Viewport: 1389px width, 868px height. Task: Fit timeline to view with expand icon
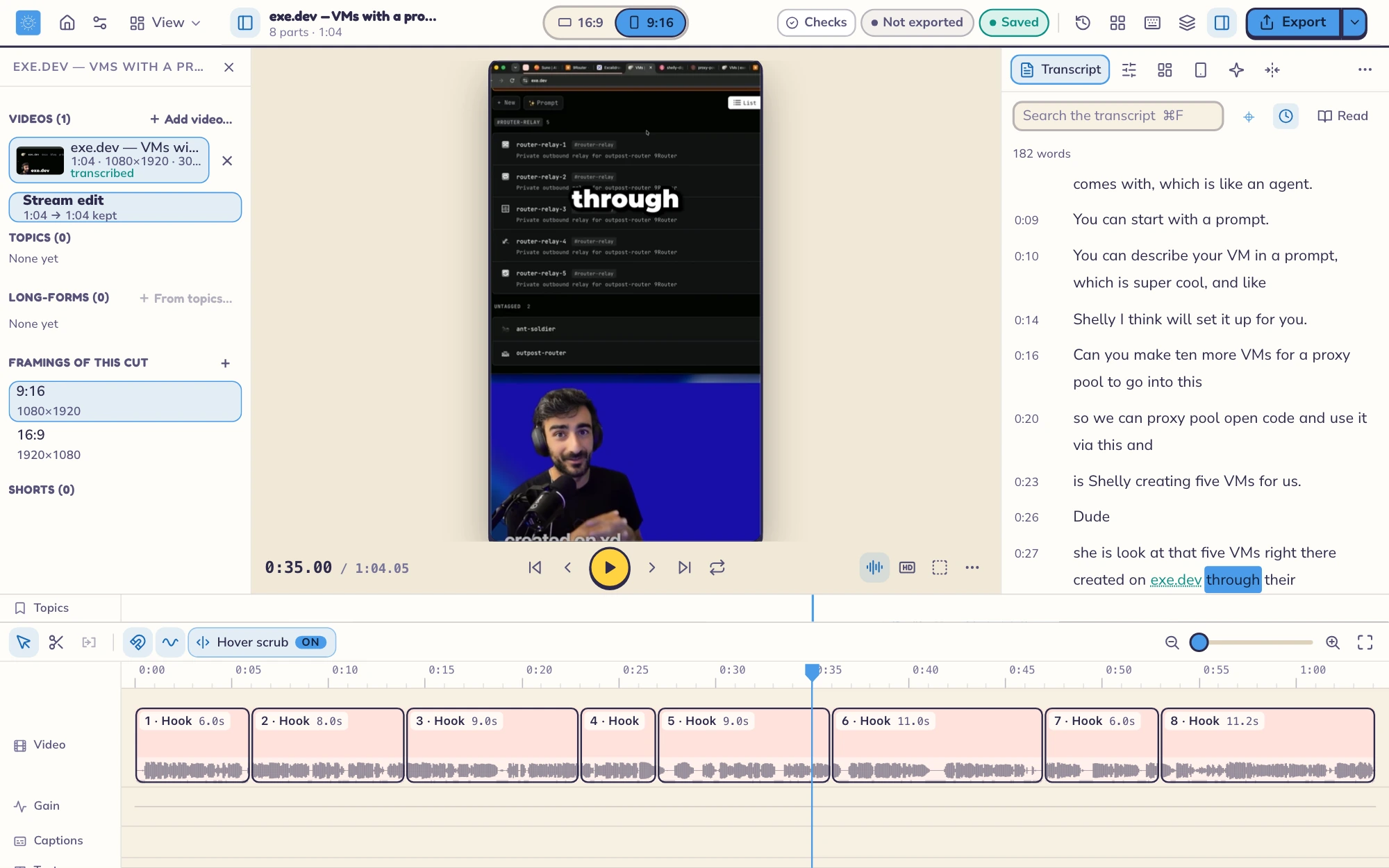coord(1365,642)
